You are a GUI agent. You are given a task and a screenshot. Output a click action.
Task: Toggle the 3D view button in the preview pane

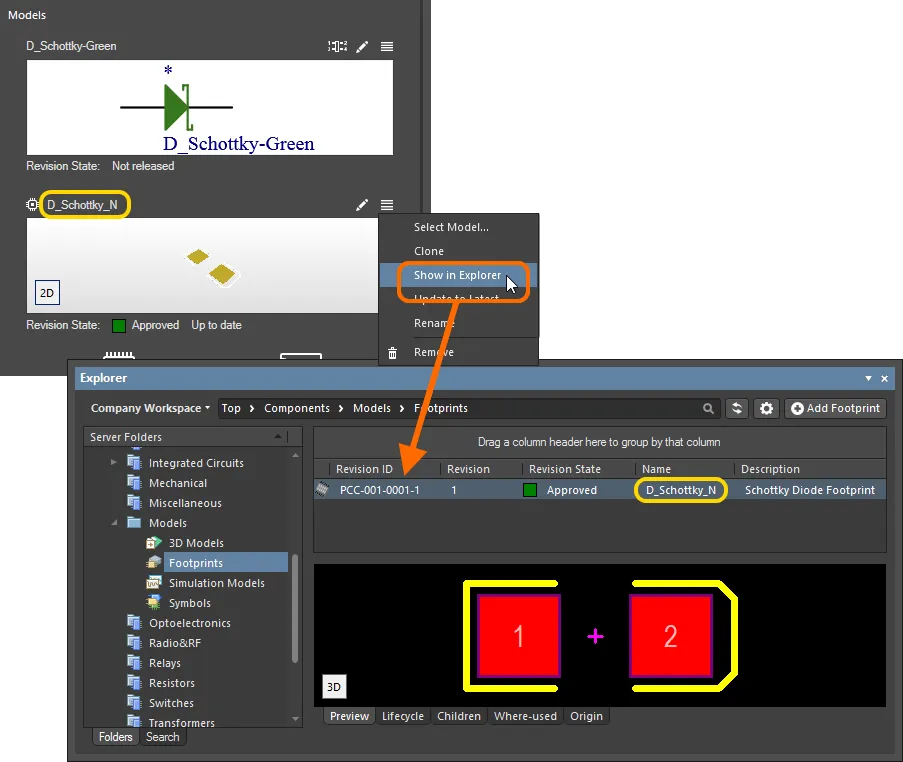pos(333,687)
